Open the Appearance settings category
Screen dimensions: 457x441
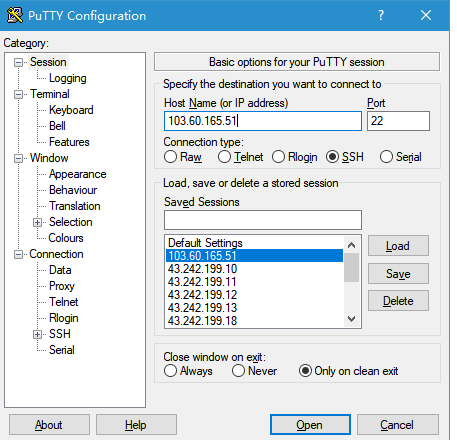[78, 174]
